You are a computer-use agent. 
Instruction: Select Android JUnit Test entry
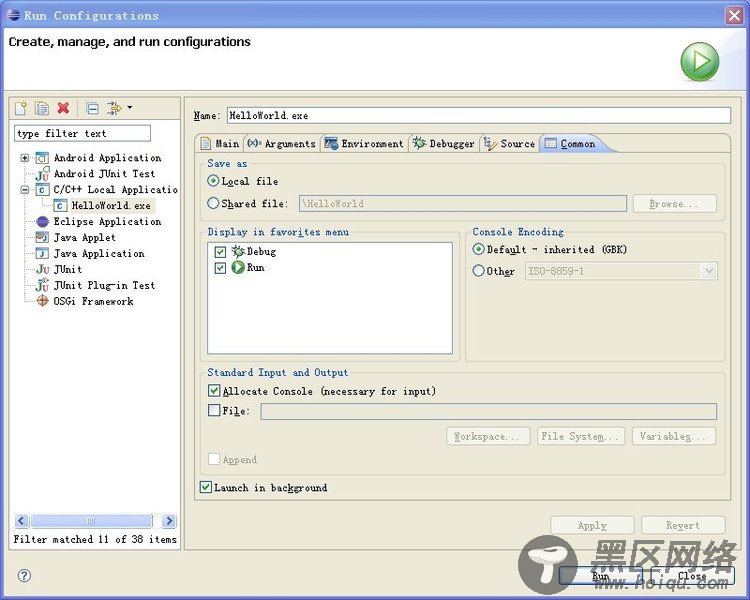(x=104, y=174)
